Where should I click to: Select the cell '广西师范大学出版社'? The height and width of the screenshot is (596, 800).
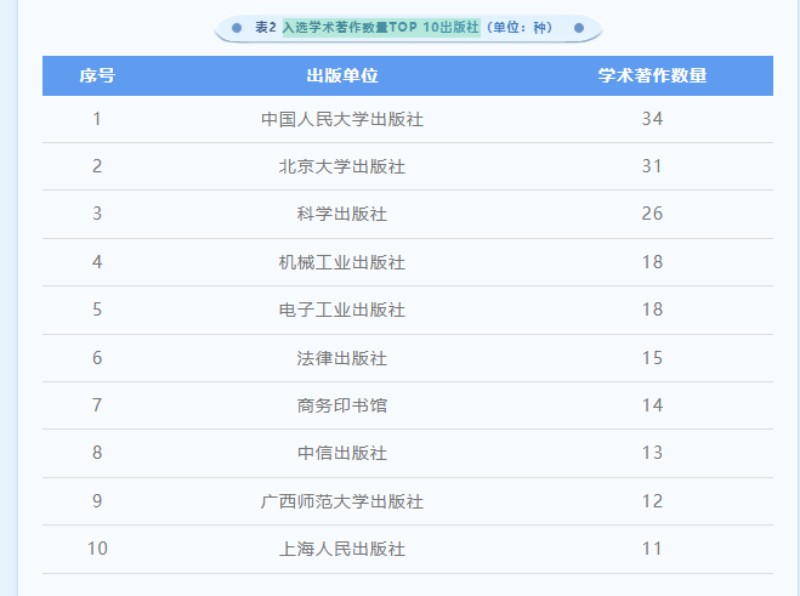[x=342, y=502]
